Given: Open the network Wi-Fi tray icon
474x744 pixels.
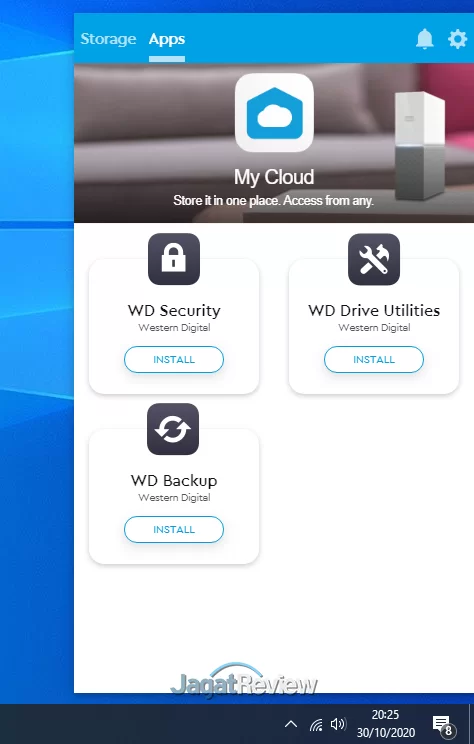Looking at the screenshot, I should pos(316,725).
